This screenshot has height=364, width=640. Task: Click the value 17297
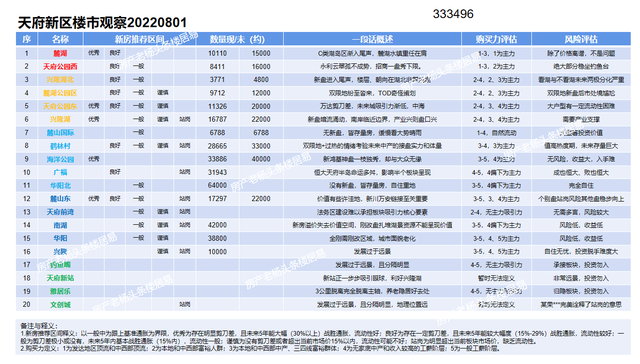click(217, 199)
